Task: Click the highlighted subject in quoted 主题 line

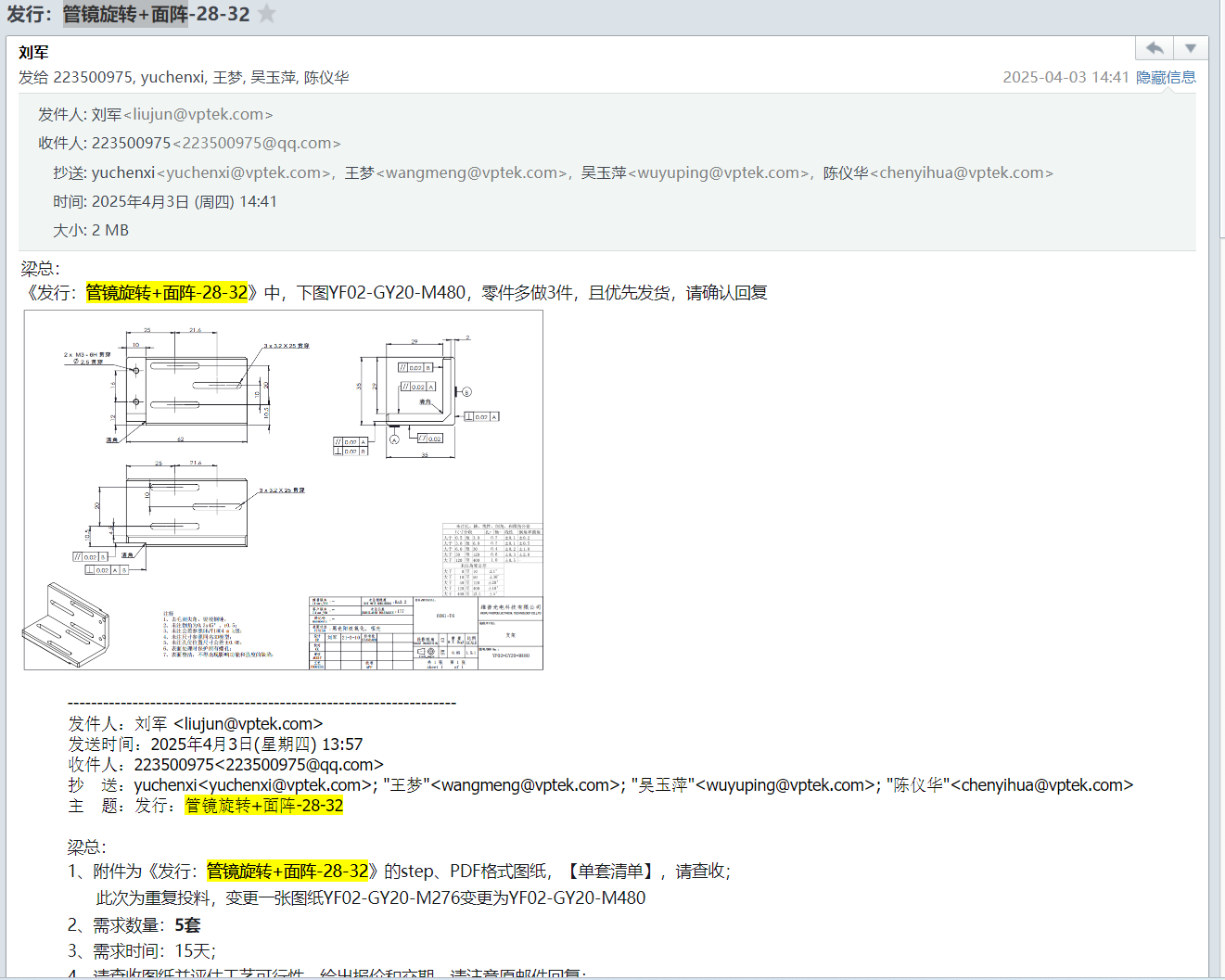Action: [264, 806]
